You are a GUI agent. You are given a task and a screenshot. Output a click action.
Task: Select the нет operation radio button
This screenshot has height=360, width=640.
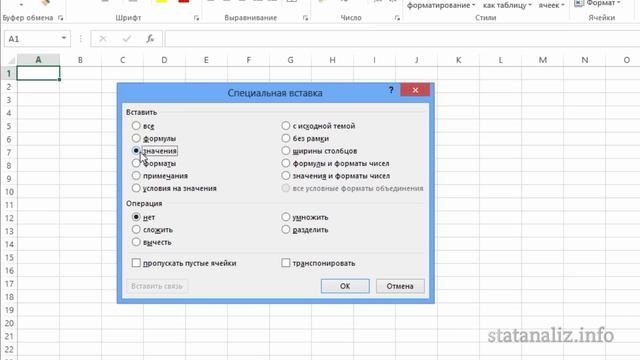click(136, 217)
